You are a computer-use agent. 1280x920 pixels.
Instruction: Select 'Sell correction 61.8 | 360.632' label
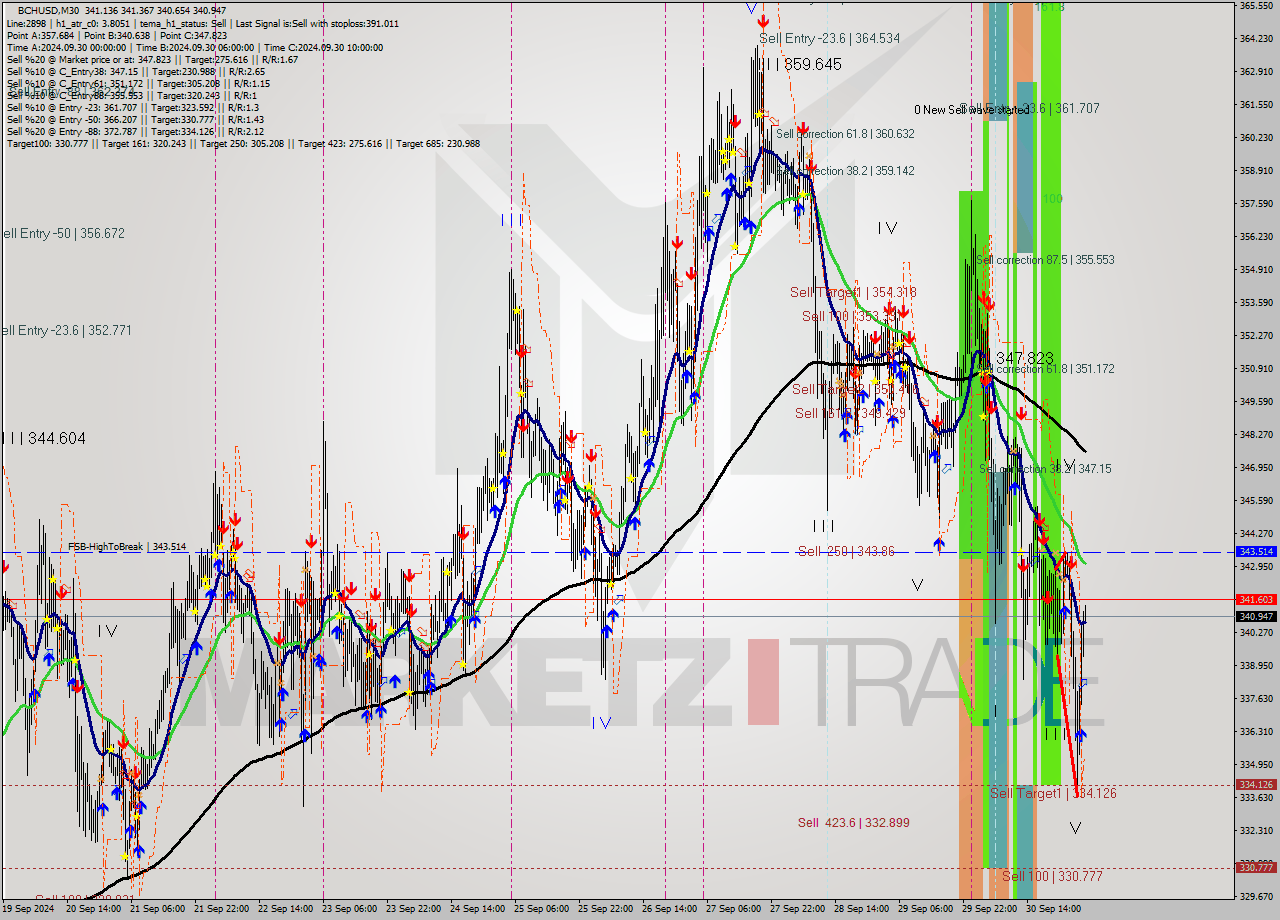click(x=845, y=134)
